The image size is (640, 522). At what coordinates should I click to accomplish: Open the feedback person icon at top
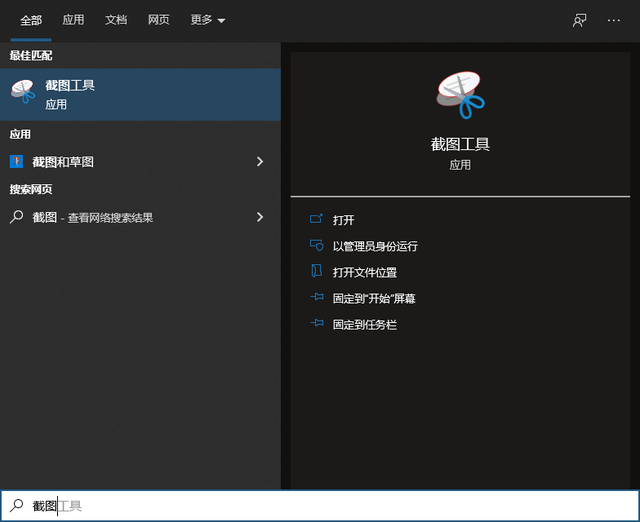click(x=580, y=20)
